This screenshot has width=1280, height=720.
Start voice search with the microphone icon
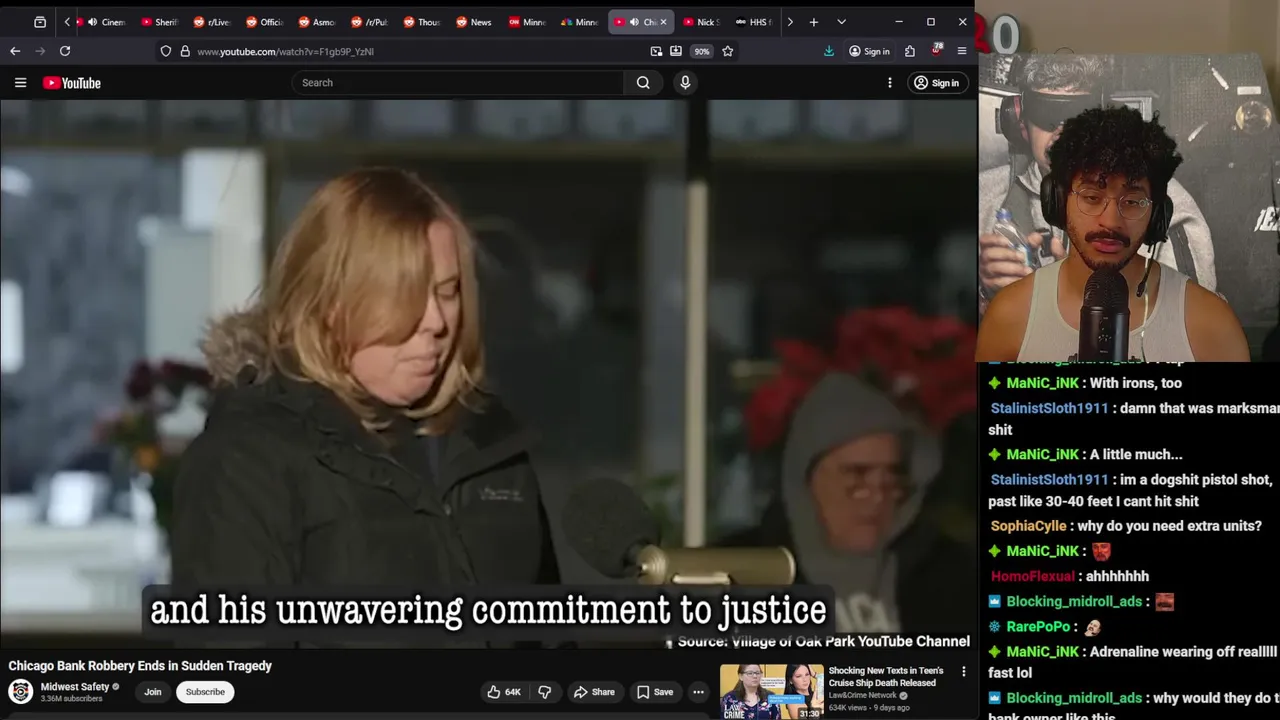685,83
